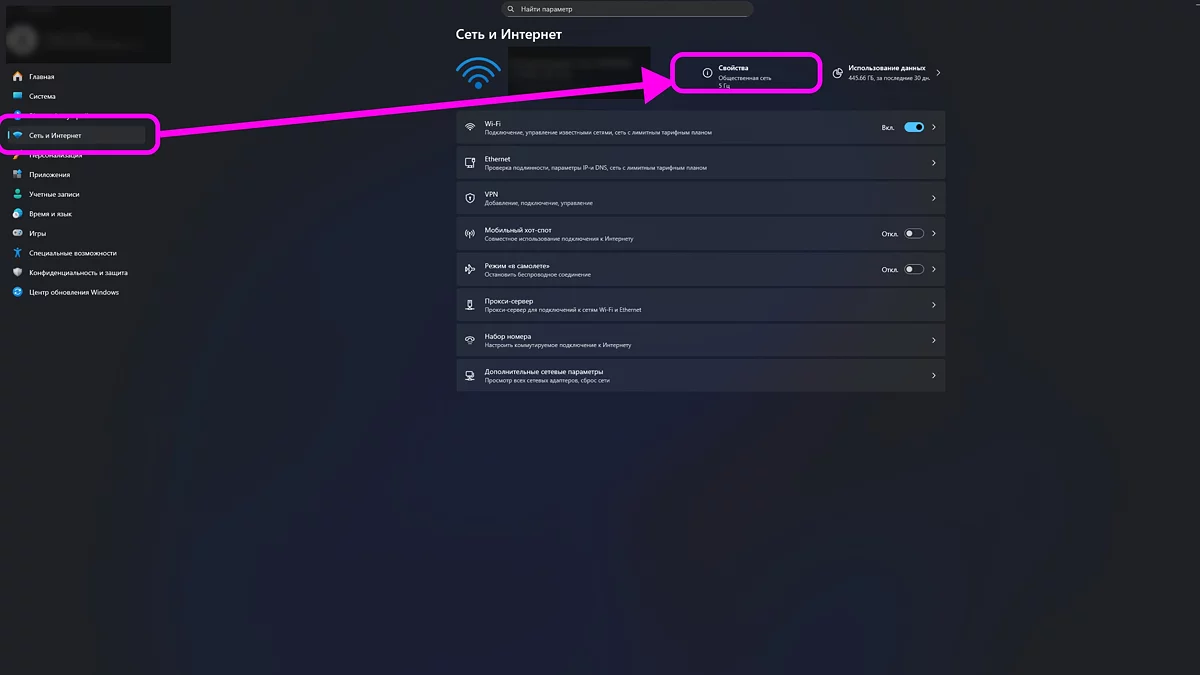Click the Wi-Fi row signal icon
1200x675 pixels.
point(470,127)
